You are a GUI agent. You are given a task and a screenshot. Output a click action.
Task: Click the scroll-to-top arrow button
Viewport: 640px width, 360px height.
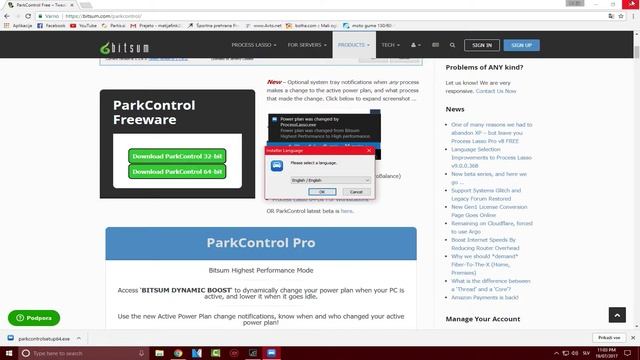(617, 315)
